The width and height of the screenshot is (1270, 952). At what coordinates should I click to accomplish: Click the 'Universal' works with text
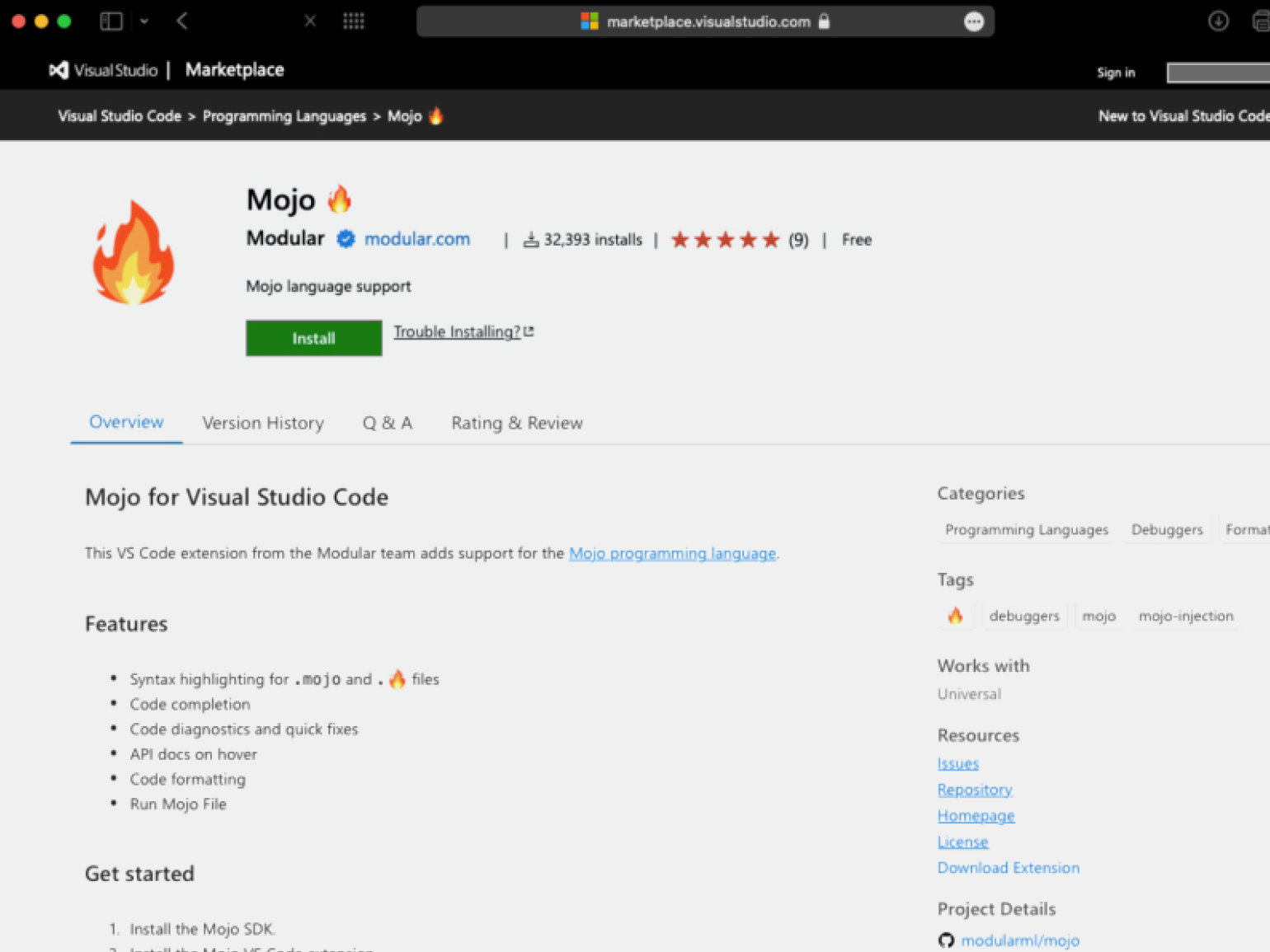coord(969,694)
